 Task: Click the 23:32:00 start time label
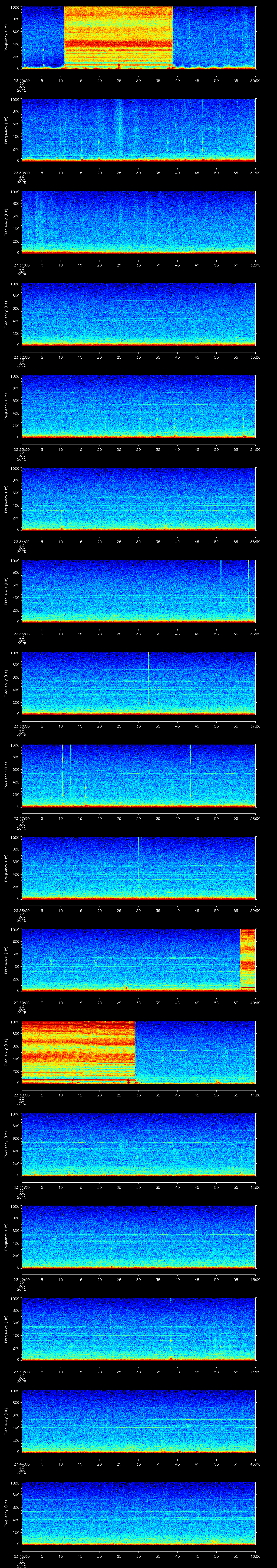[x=21, y=357]
